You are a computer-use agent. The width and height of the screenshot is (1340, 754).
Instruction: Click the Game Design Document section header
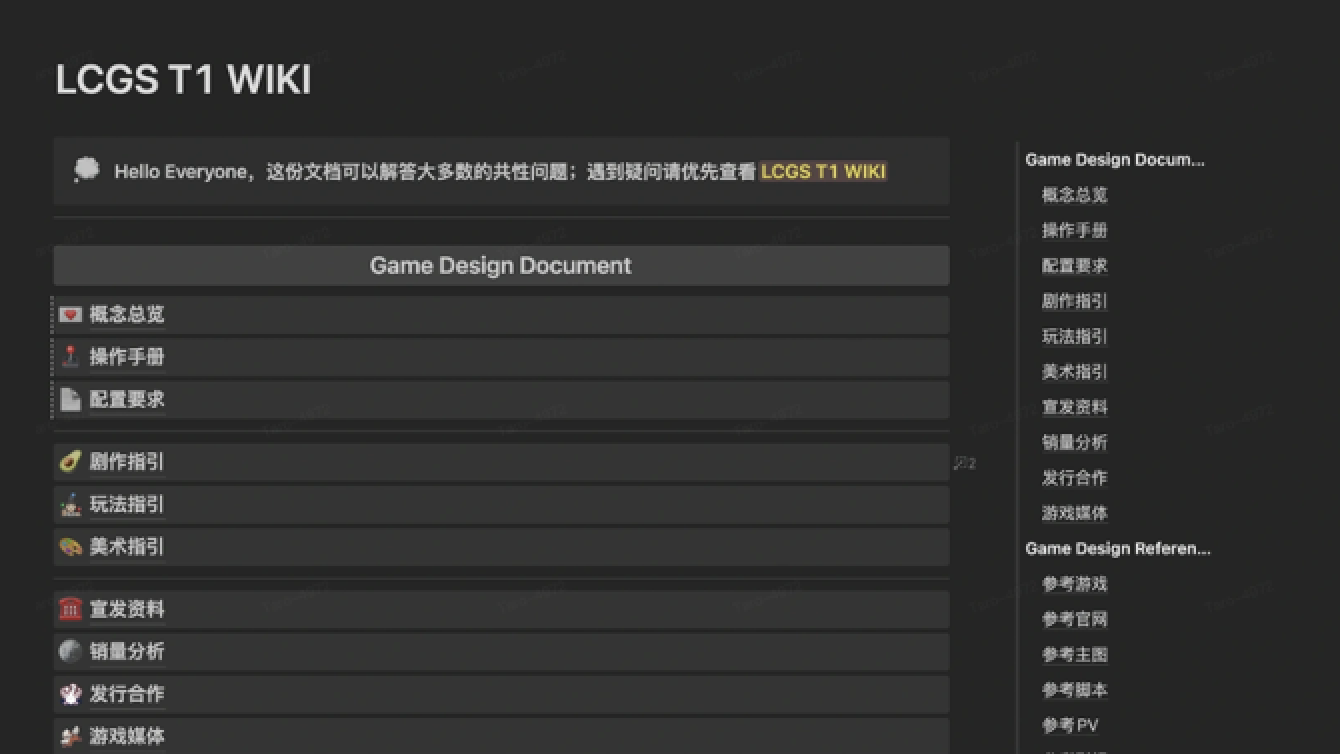[x=500, y=266]
